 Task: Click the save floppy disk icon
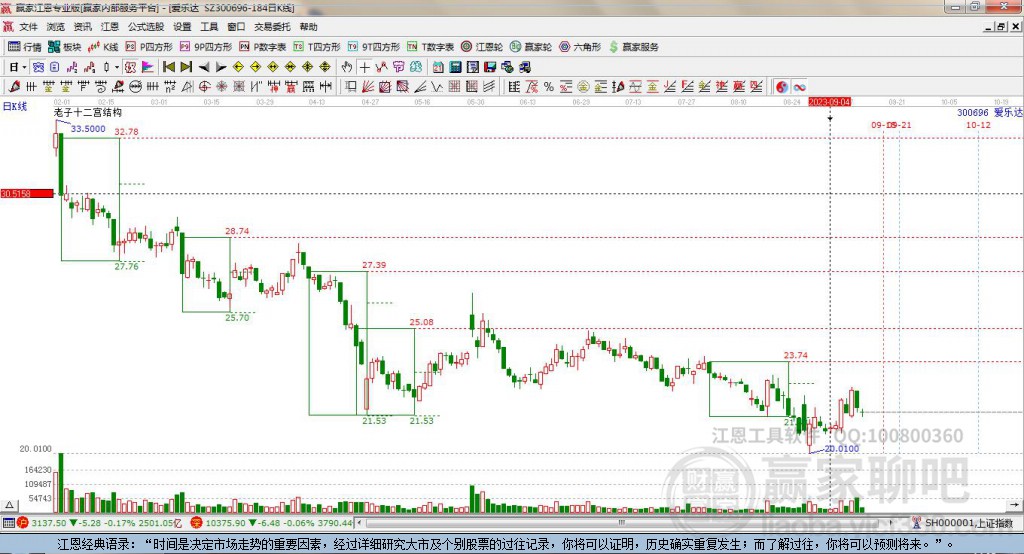490,67
